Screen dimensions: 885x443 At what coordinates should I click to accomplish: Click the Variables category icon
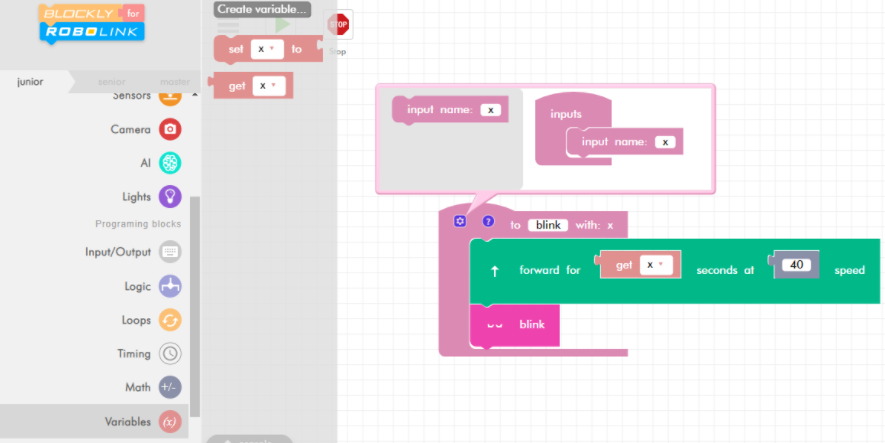pos(170,422)
